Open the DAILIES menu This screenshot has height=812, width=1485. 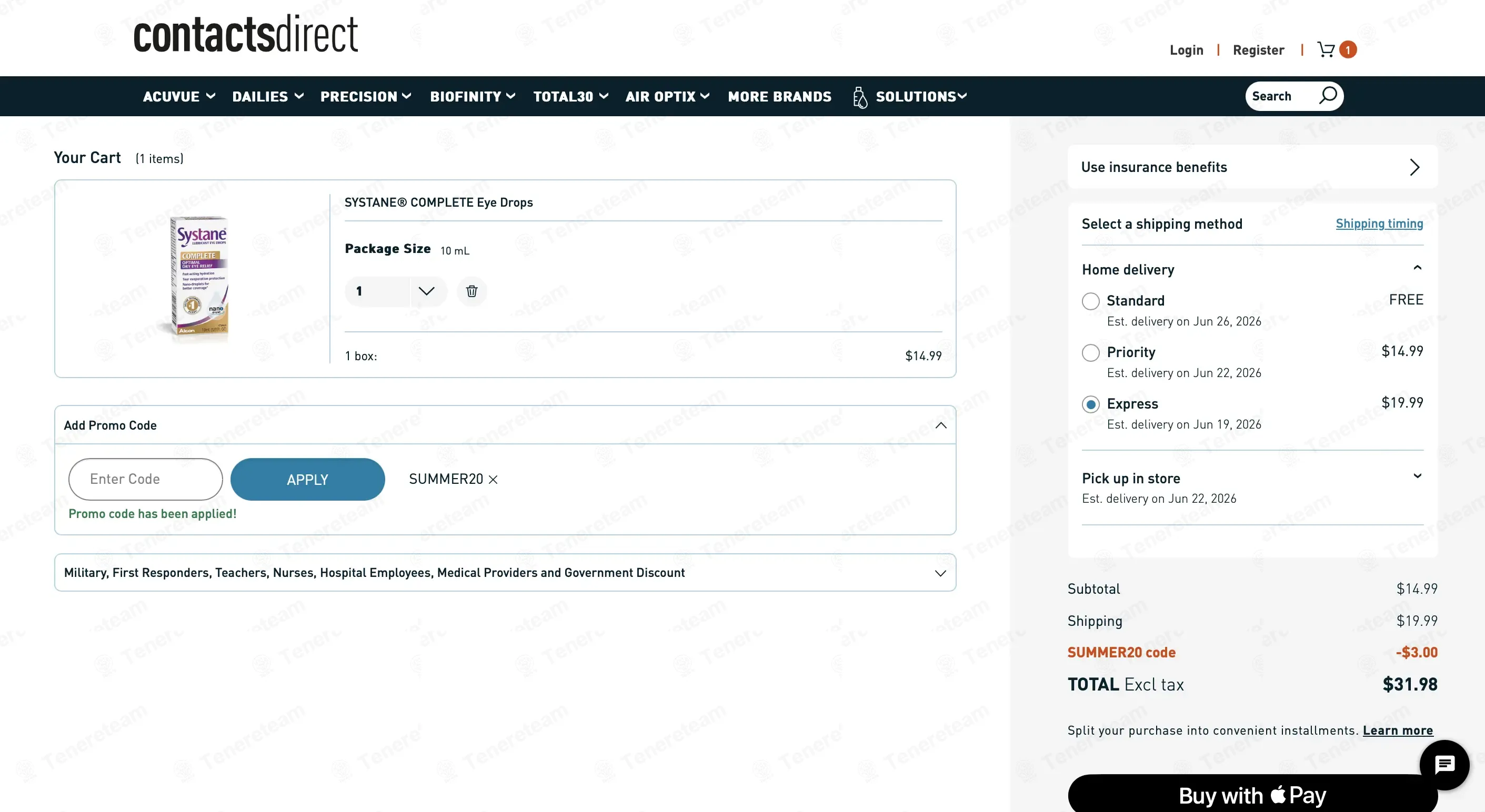[x=268, y=96]
